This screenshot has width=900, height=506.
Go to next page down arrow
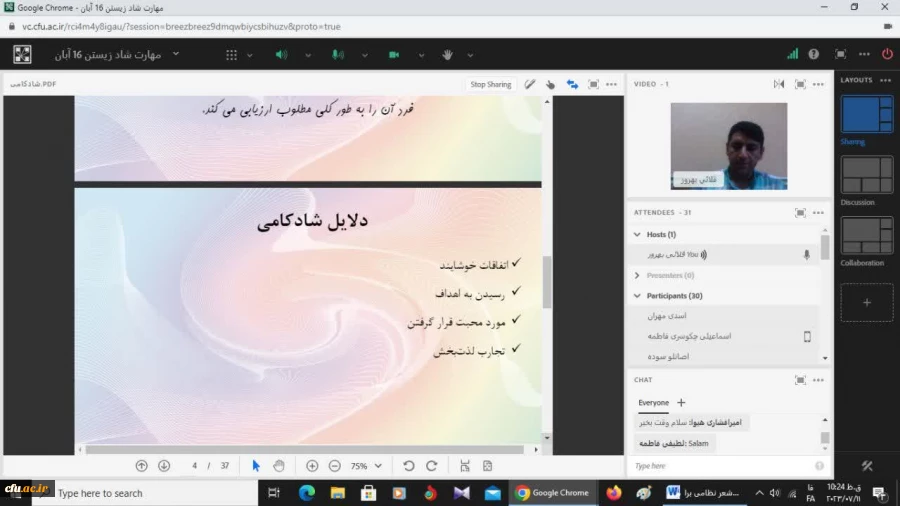coord(164,466)
